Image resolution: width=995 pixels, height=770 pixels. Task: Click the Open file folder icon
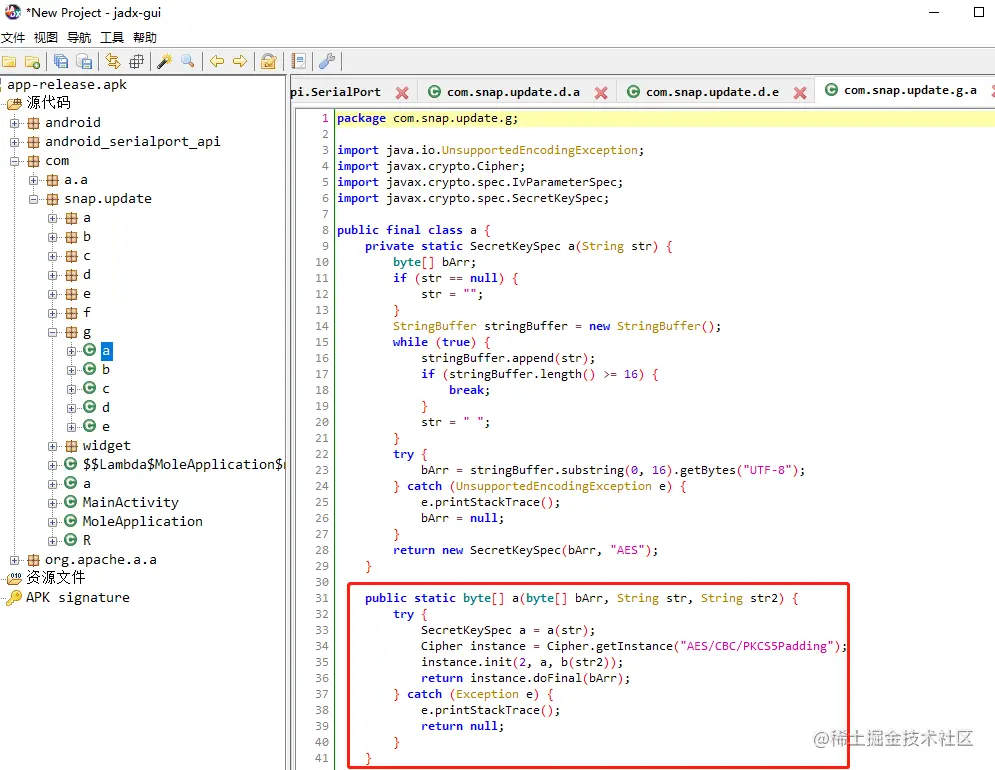[x=9, y=62]
